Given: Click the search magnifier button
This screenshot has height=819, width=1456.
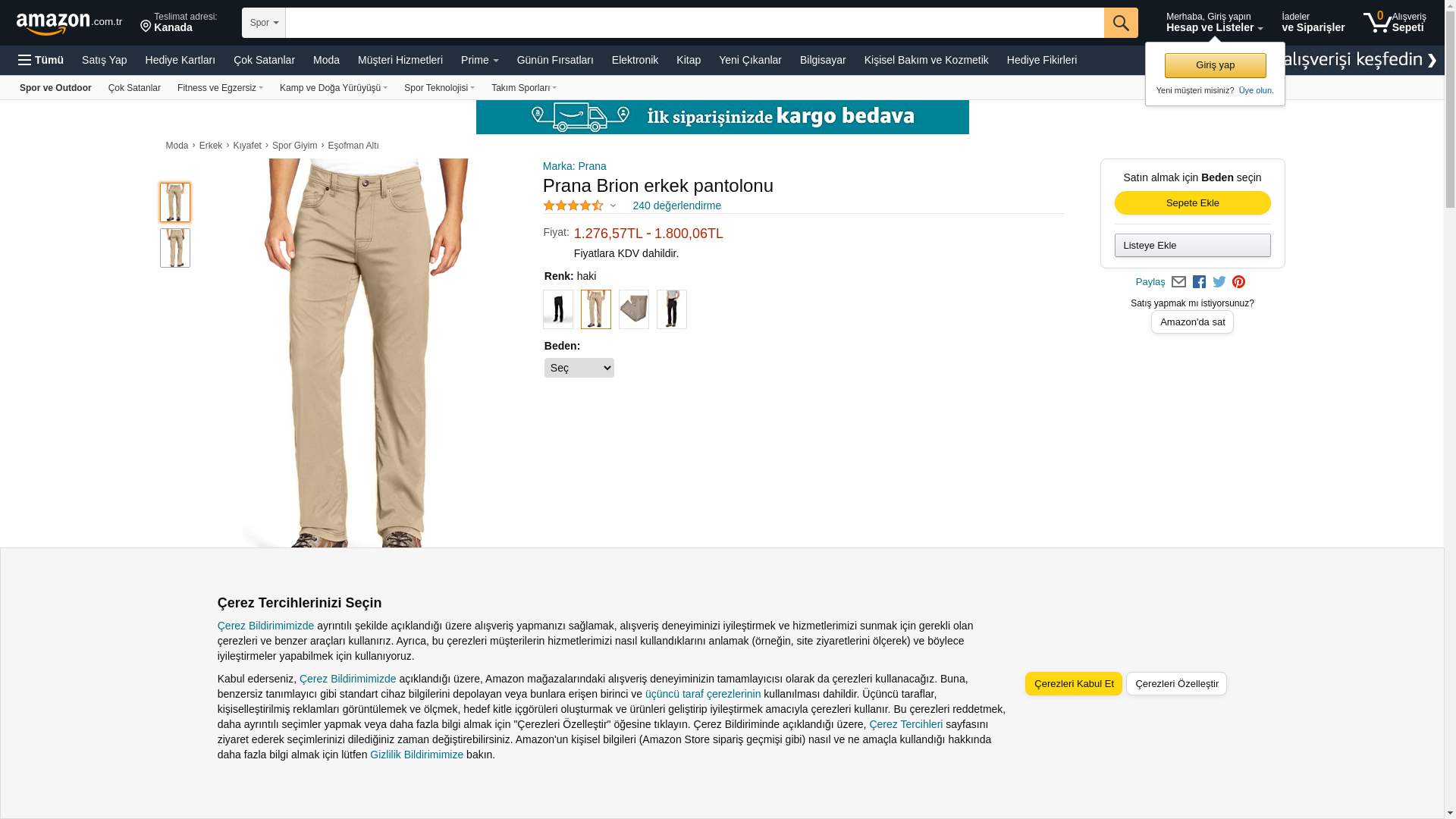Looking at the screenshot, I should pyautogui.click(x=1120, y=23).
